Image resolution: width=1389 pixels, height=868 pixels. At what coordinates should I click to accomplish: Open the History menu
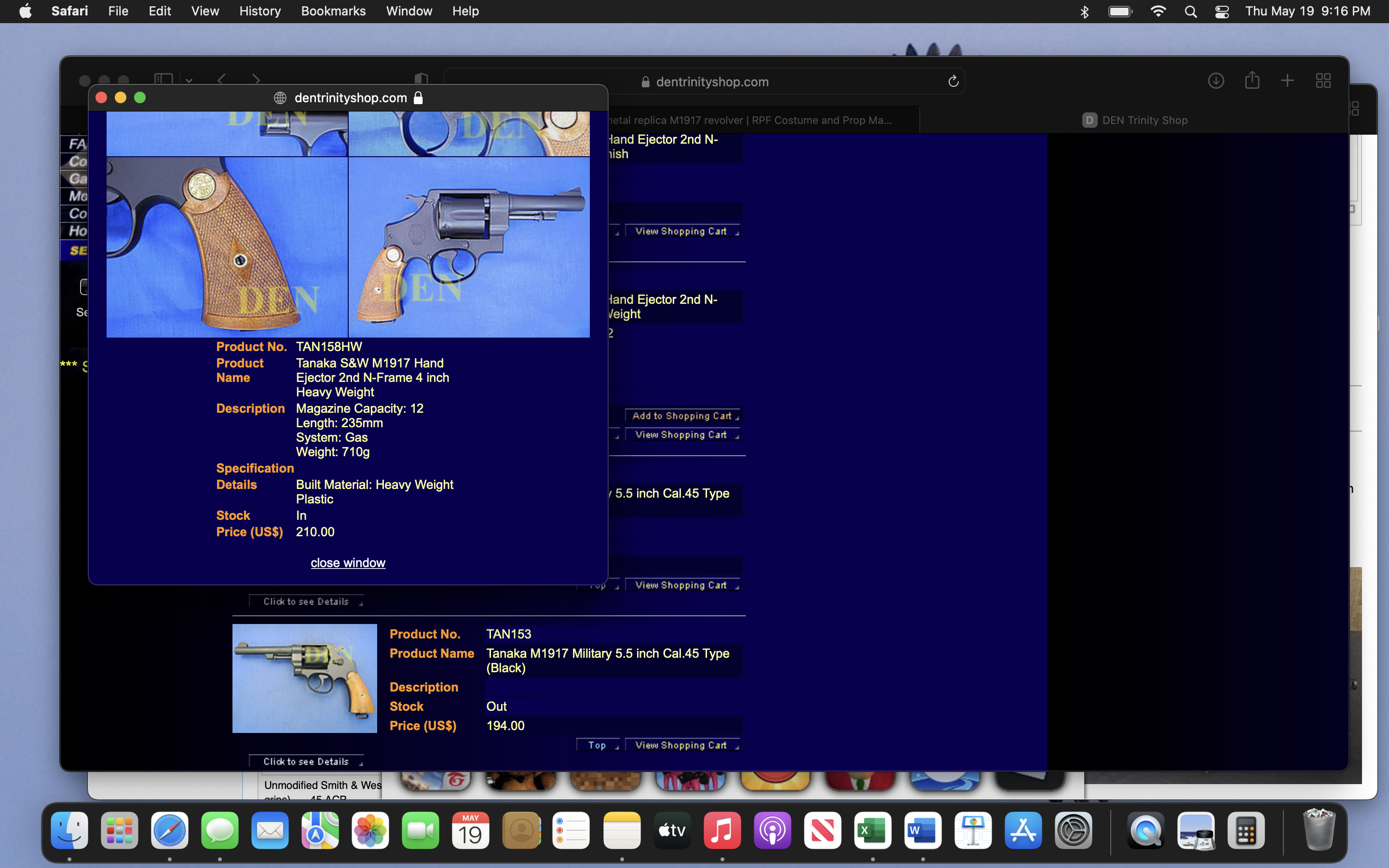(x=260, y=11)
